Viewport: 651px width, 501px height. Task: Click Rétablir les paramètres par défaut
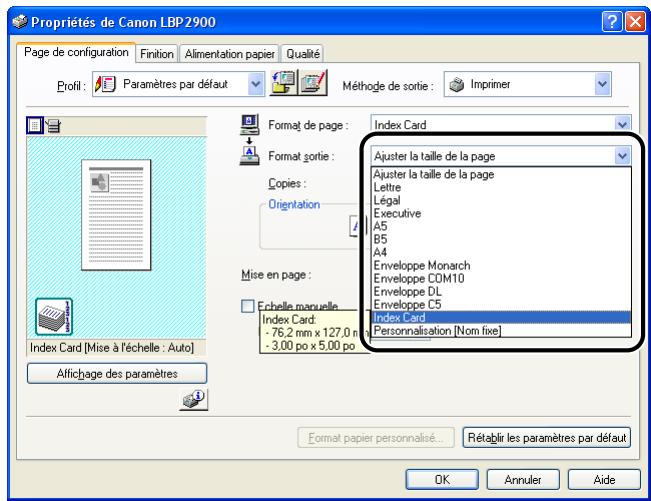click(547, 437)
